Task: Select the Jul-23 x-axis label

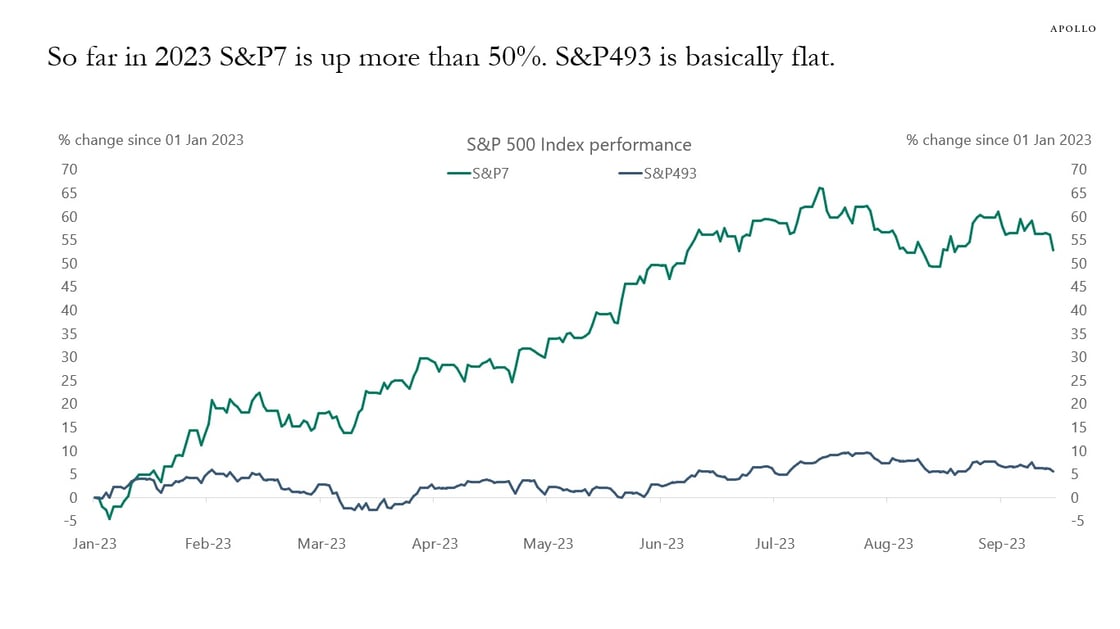Action: pos(774,544)
